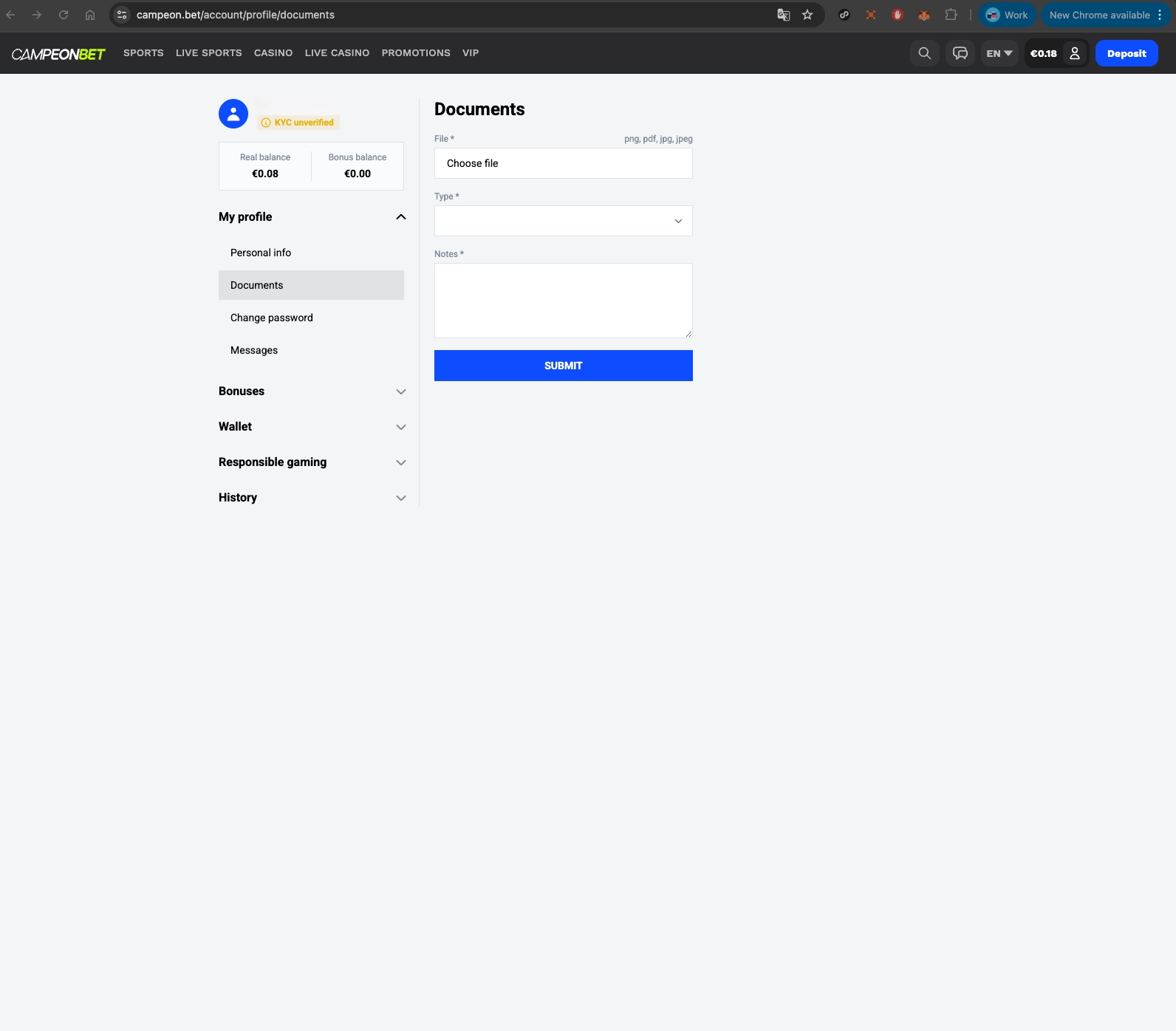Submit the documents form
This screenshot has width=1176, height=1031.
coord(563,366)
